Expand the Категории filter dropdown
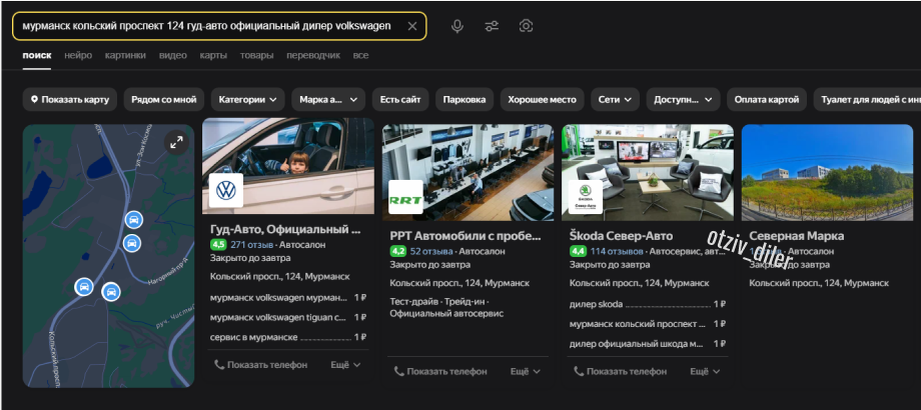Image resolution: width=921 pixels, height=410 pixels. (248, 99)
